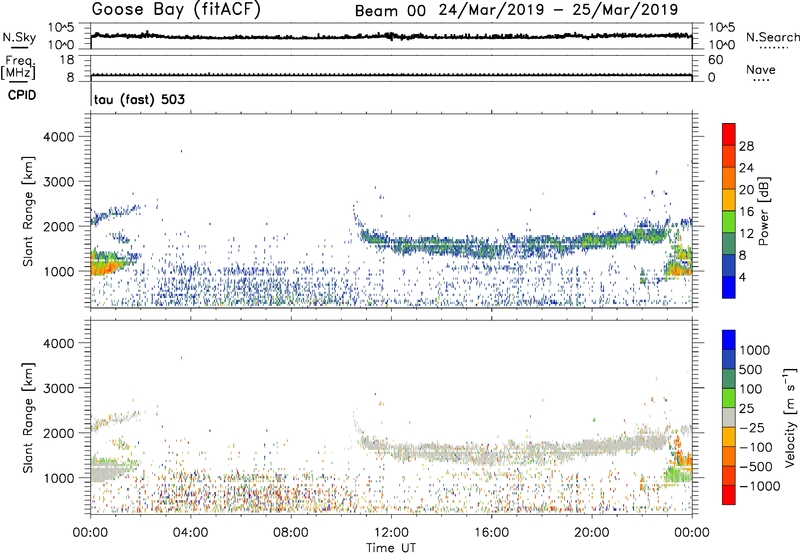The height and width of the screenshot is (554, 800).
Task: Select the "tau (fast) 503" CPID text
Action: 139,99
